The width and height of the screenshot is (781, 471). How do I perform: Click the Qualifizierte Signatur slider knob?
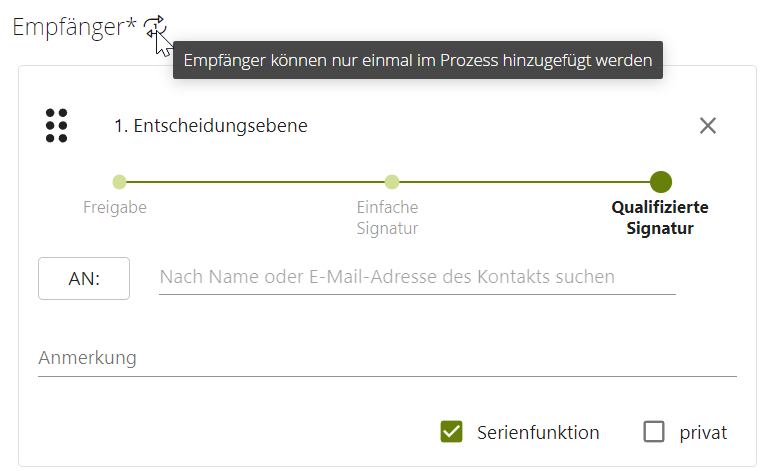tap(660, 182)
